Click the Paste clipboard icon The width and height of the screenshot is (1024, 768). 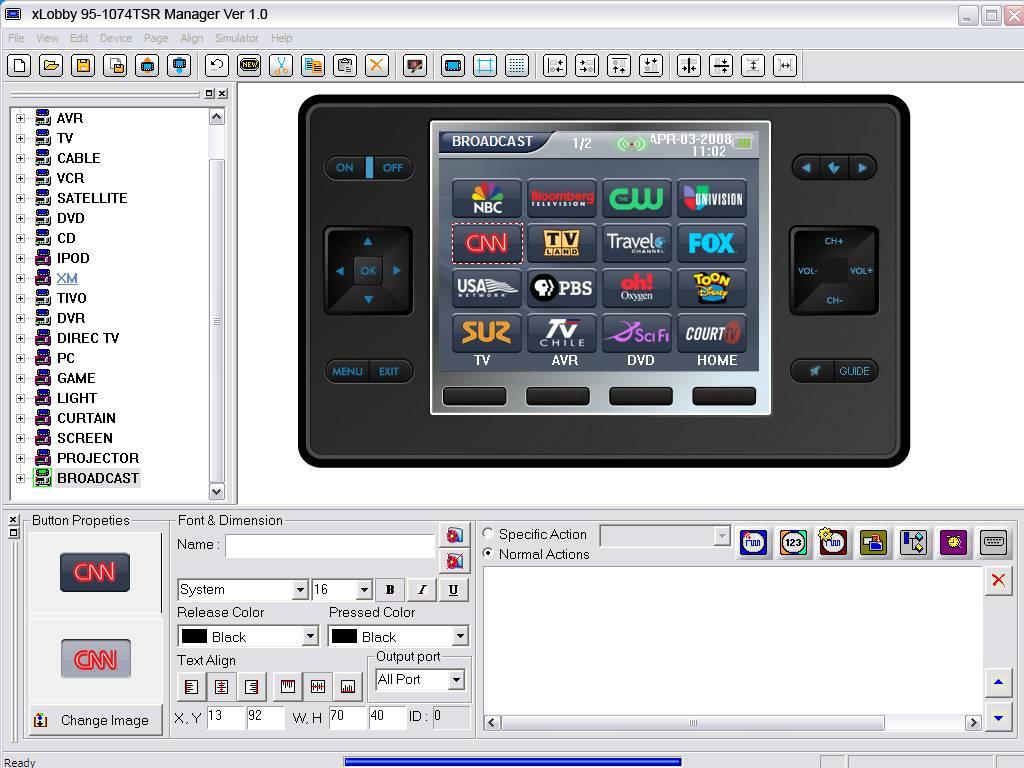(345, 65)
